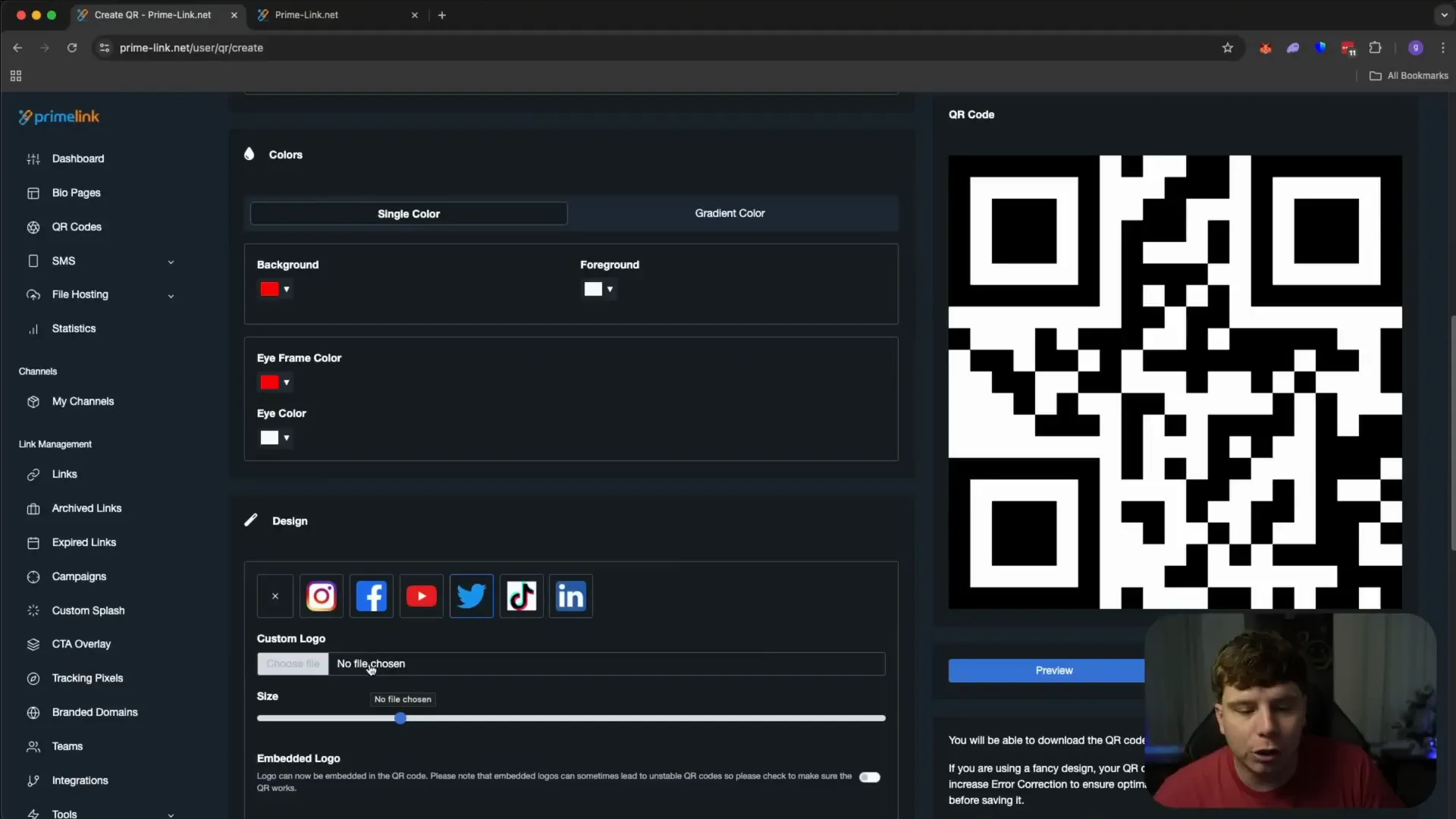Click the Size slider track

(x=571, y=718)
